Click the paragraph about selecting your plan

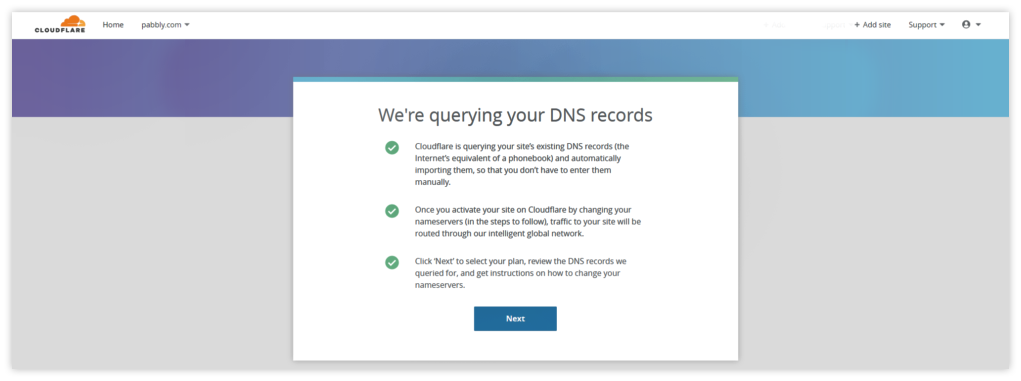521,273
